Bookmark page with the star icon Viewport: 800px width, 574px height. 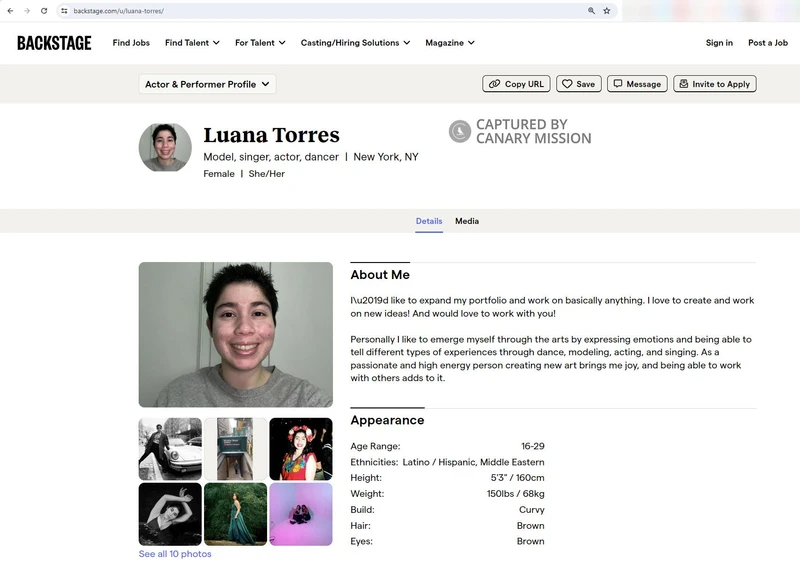pyautogui.click(x=607, y=11)
